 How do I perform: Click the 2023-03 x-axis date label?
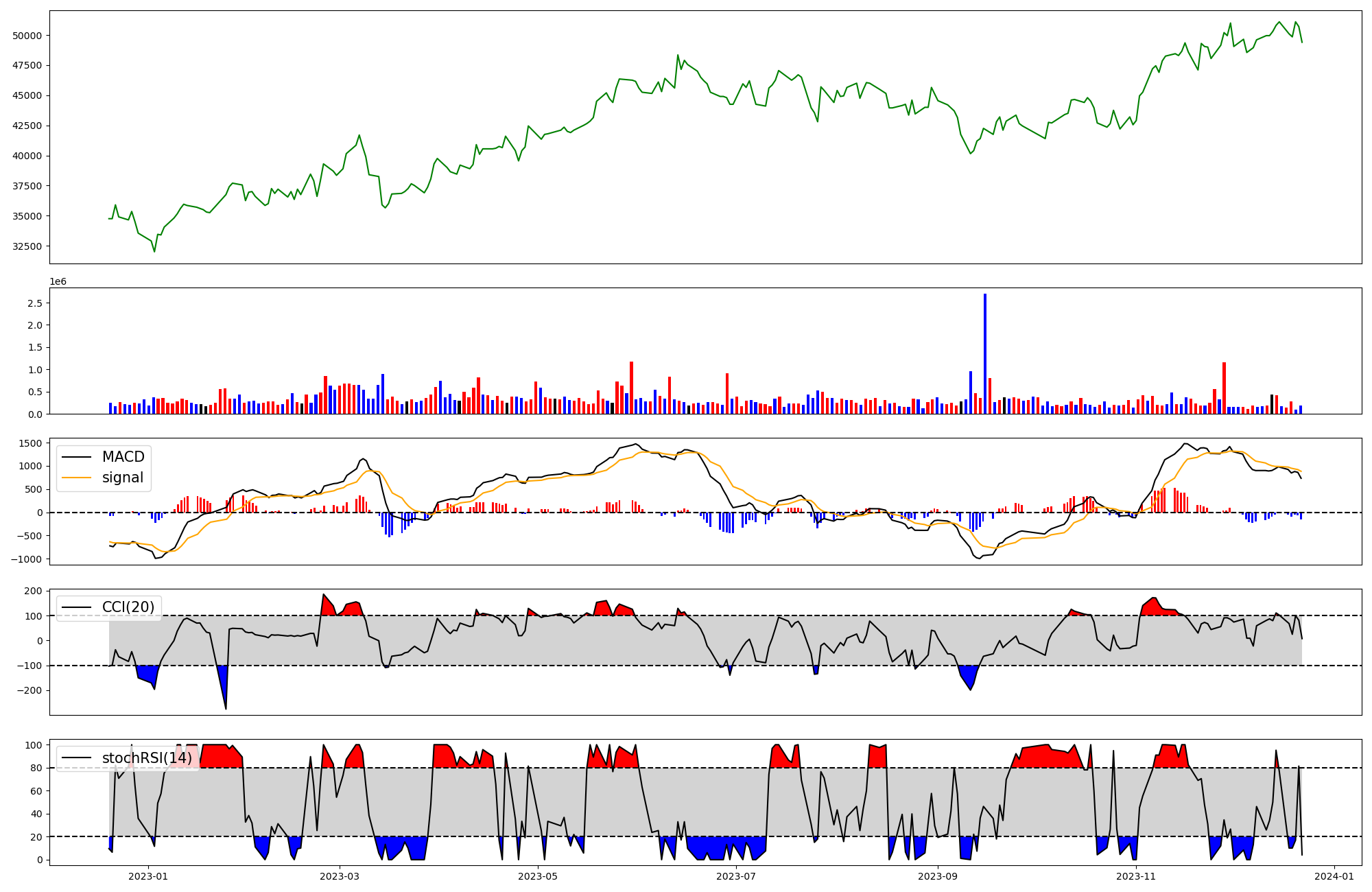340,876
